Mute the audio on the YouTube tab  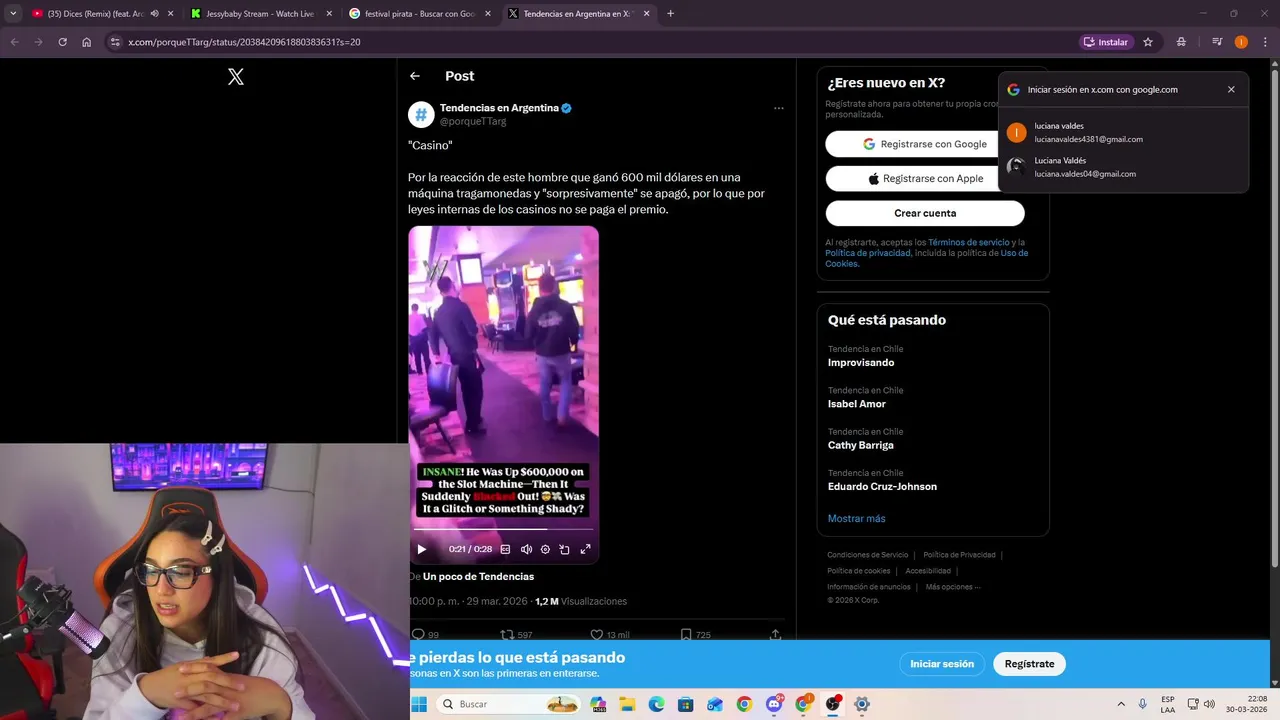point(154,14)
